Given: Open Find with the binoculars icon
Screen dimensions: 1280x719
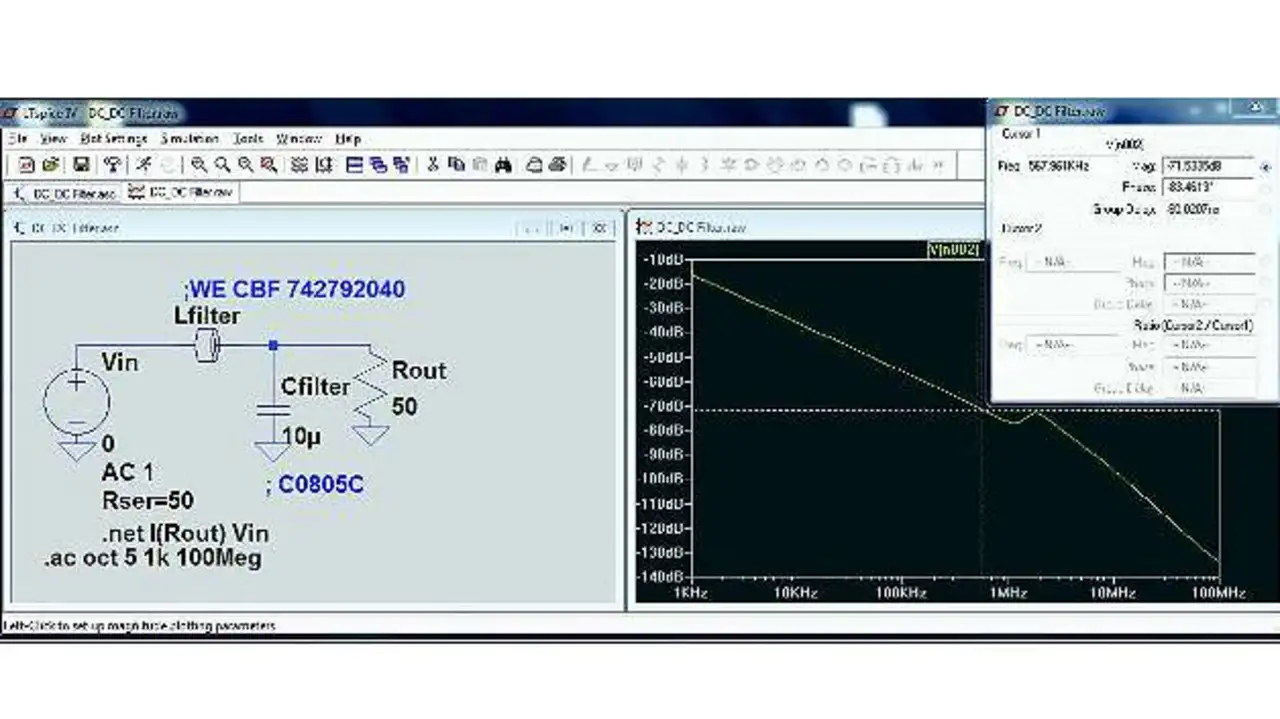Looking at the screenshot, I should tap(502, 165).
